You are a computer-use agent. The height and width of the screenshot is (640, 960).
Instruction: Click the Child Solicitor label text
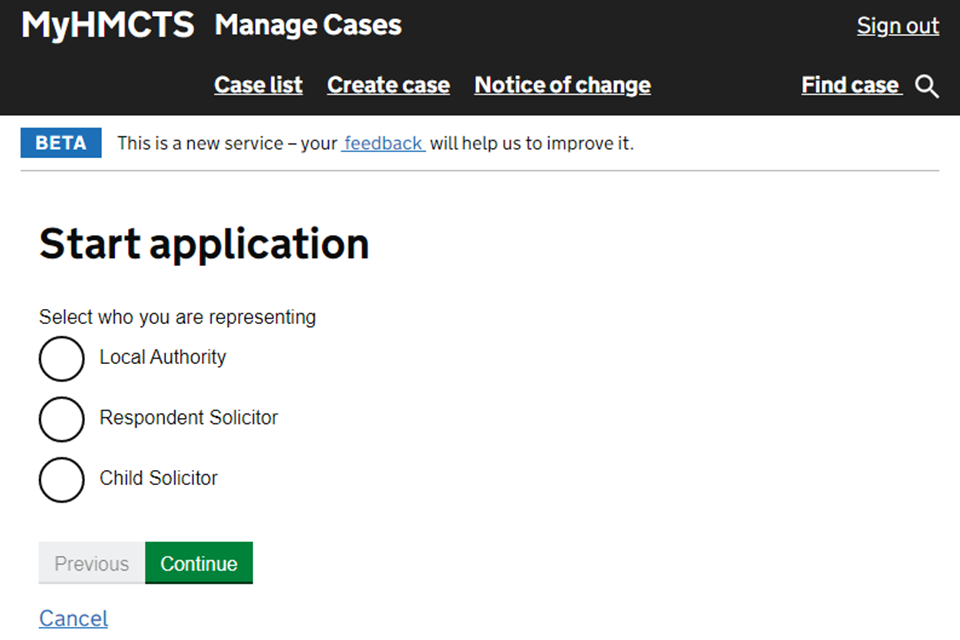point(158,478)
